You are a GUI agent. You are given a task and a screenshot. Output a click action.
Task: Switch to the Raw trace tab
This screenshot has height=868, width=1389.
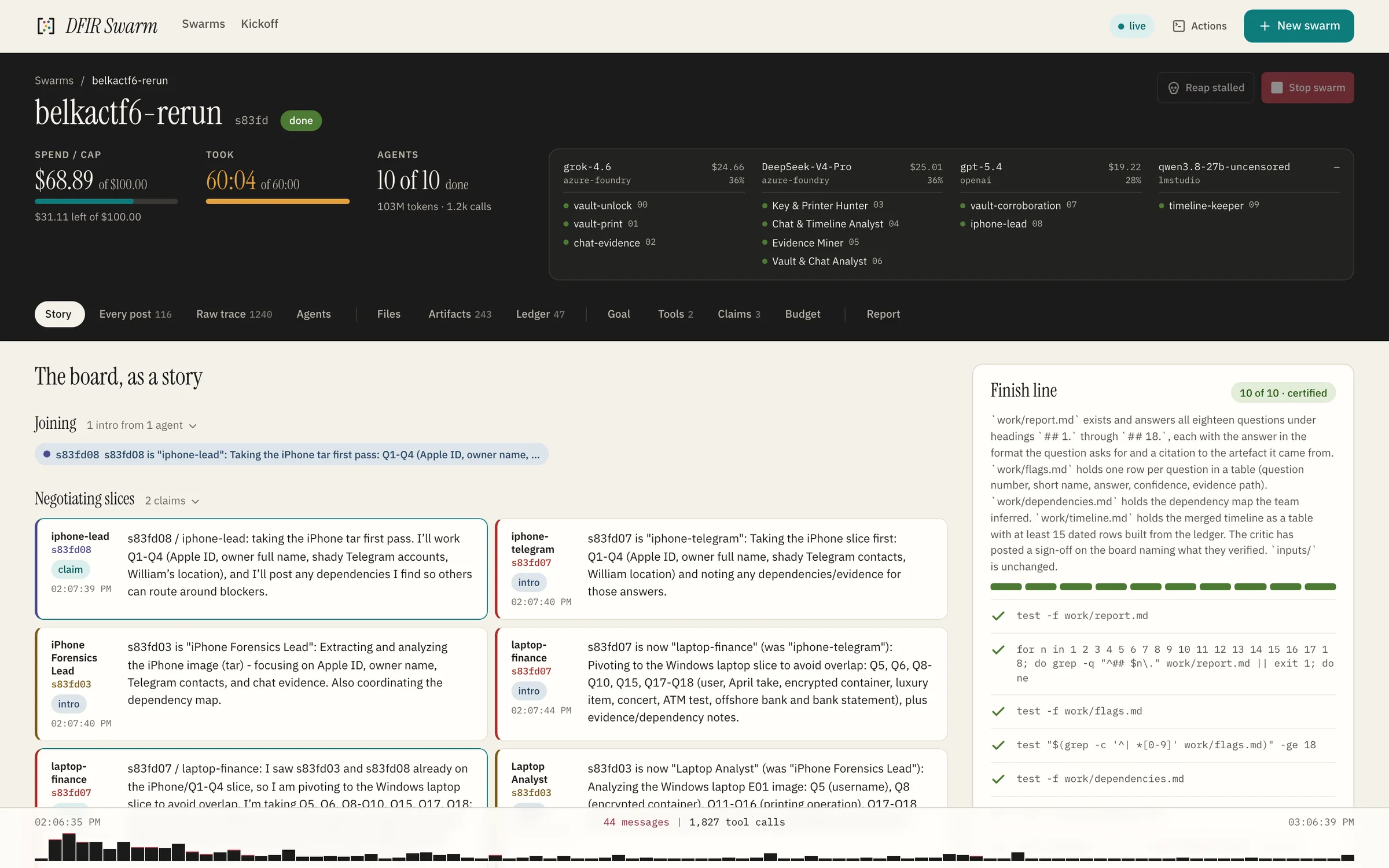click(234, 314)
